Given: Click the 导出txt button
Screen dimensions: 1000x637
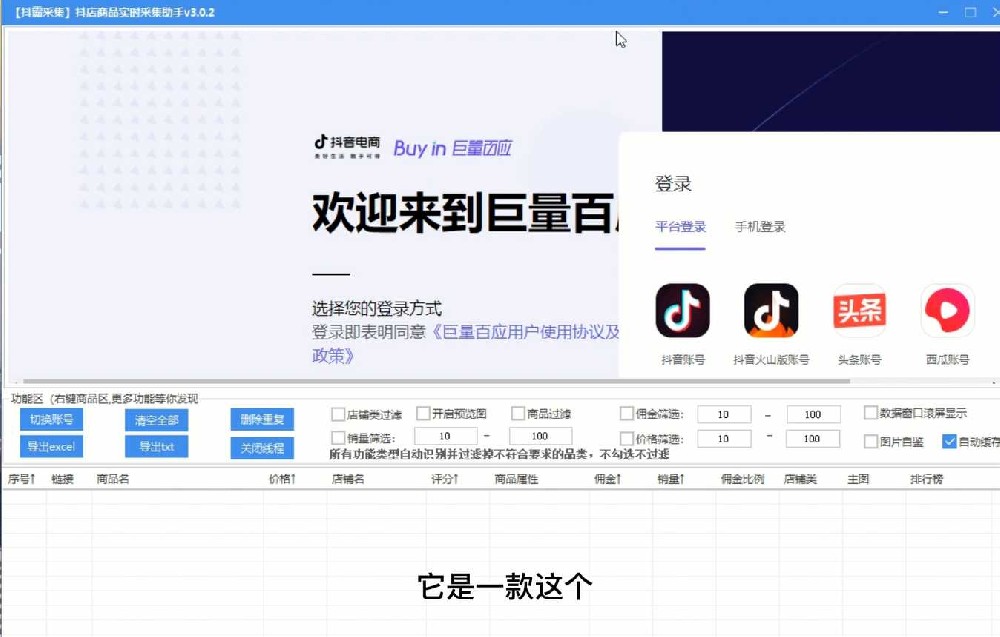Looking at the screenshot, I should pos(157,446).
